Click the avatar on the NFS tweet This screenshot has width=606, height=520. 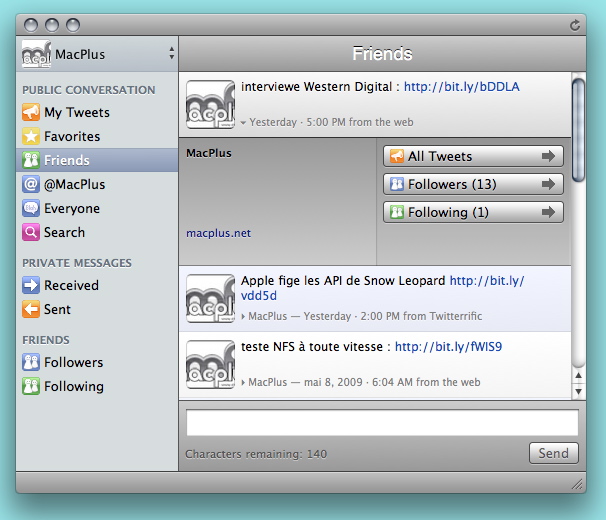click(210, 364)
